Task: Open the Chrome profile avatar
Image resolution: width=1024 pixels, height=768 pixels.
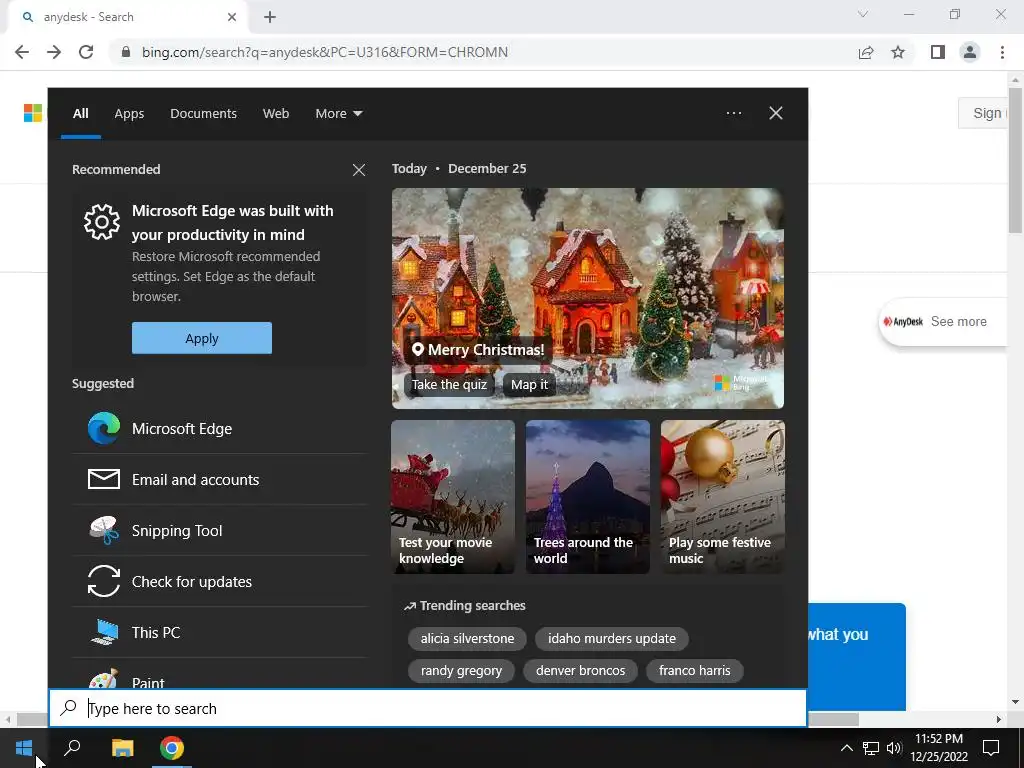Action: tap(970, 52)
